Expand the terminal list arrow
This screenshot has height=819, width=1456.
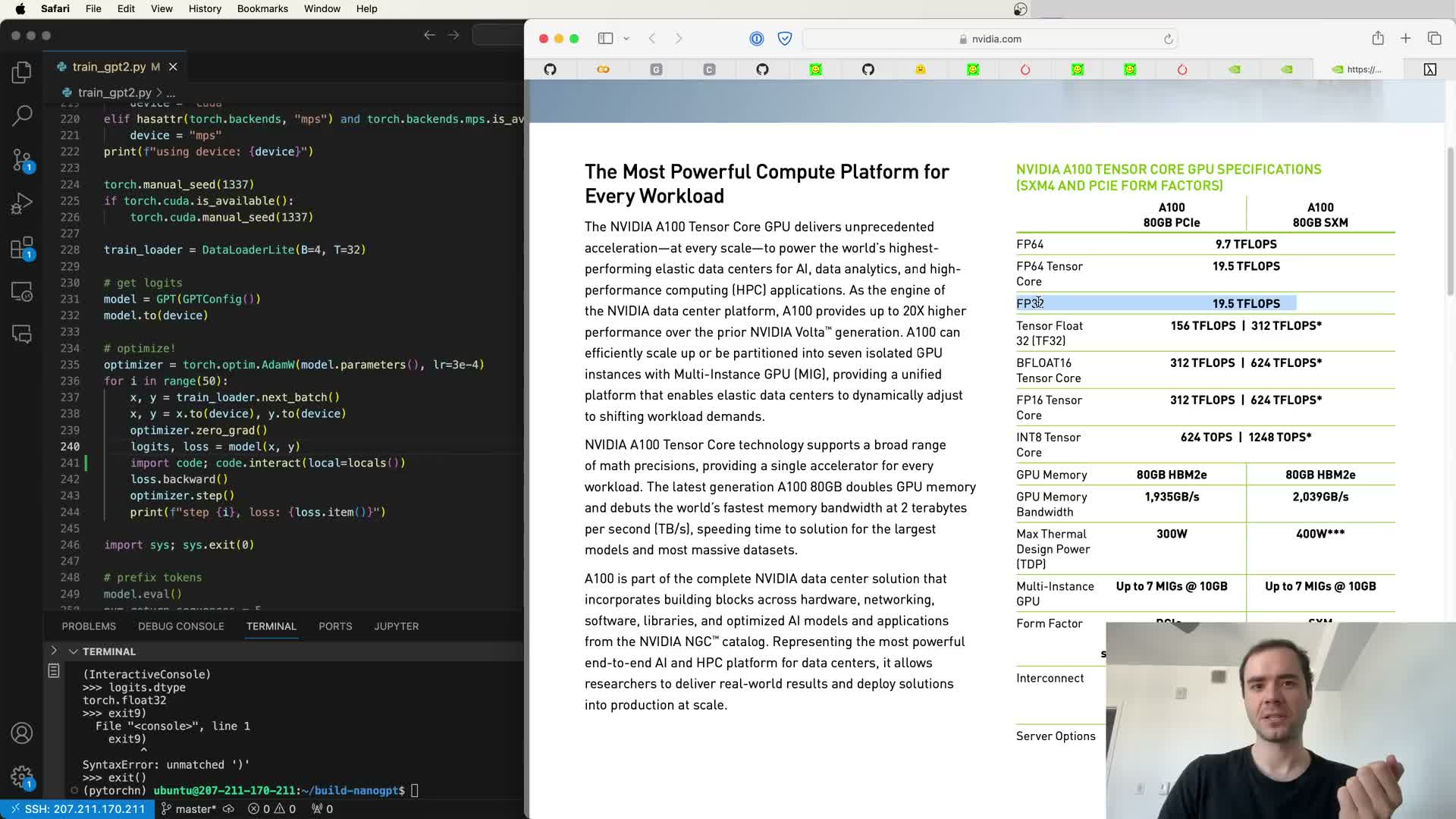pos(54,651)
